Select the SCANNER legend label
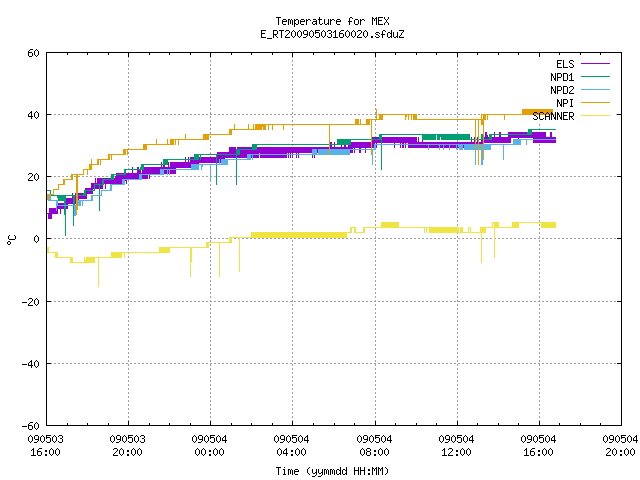Image resolution: width=640 pixels, height=480 pixels. [x=553, y=116]
